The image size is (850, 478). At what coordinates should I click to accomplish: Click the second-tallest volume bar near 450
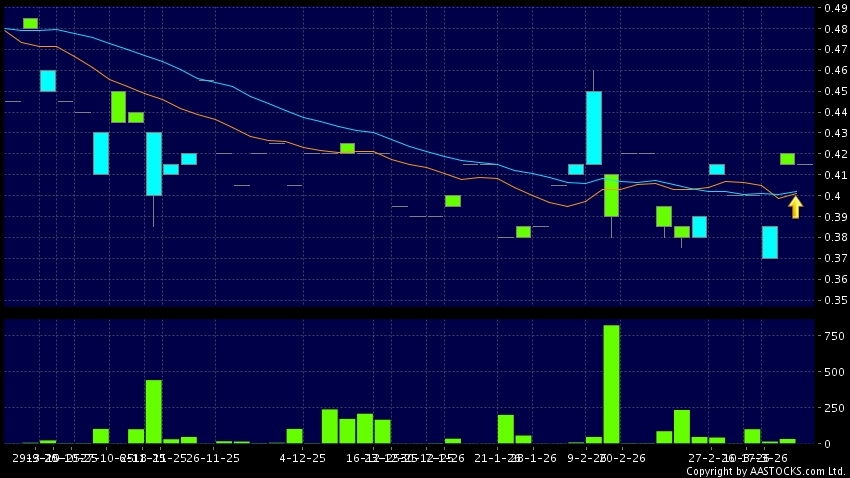pos(153,411)
